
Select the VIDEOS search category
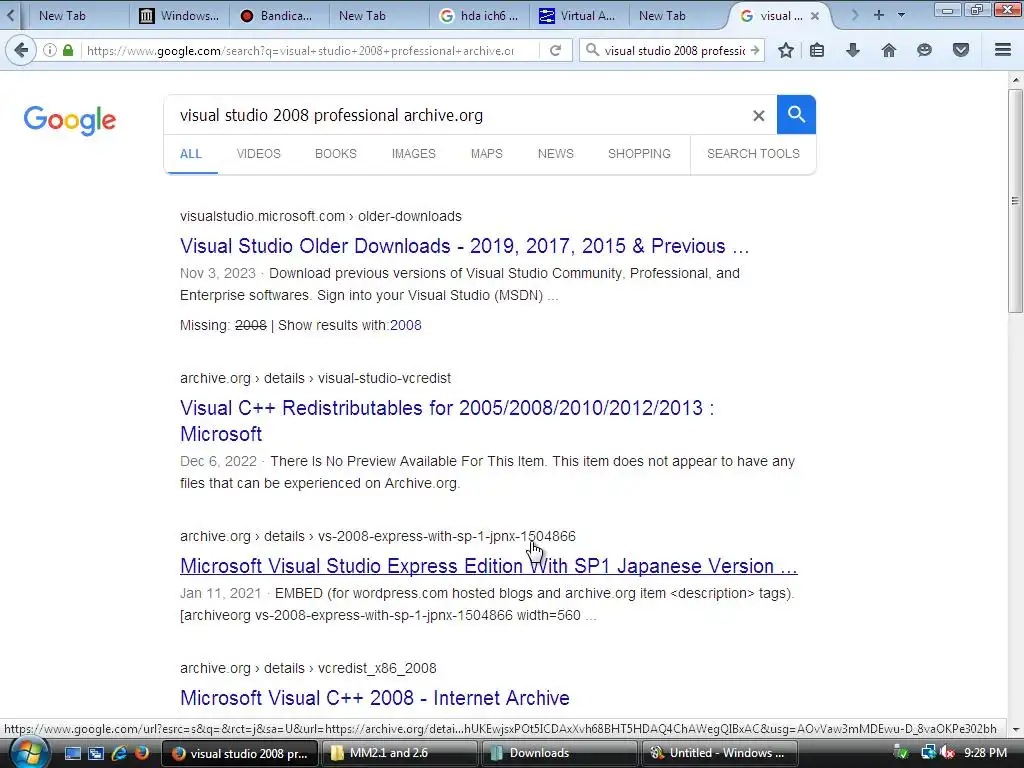coord(259,153)
